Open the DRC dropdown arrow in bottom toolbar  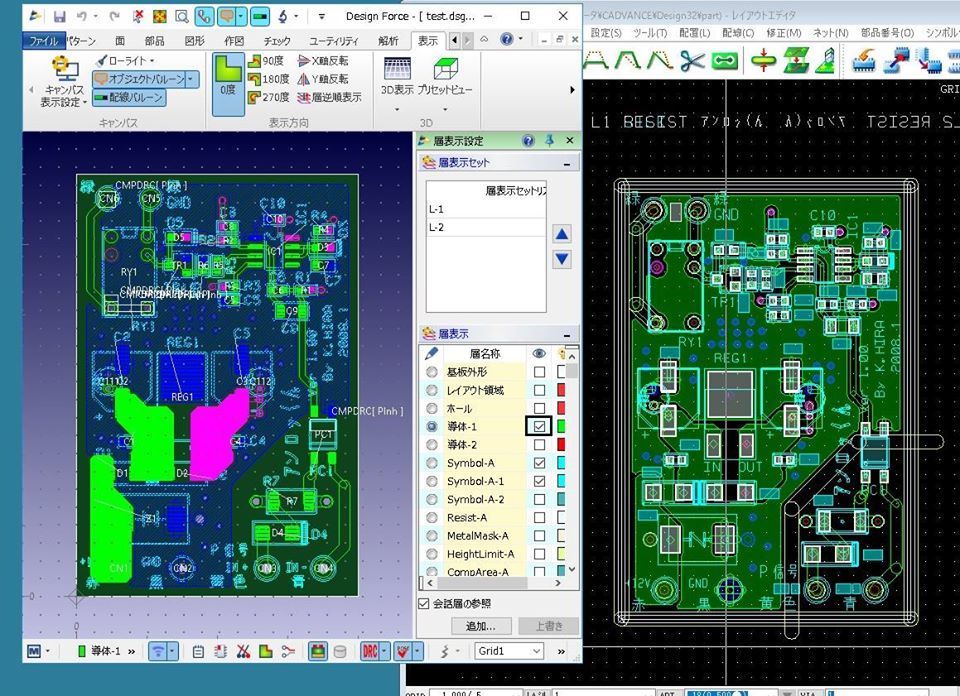(384, 651)
